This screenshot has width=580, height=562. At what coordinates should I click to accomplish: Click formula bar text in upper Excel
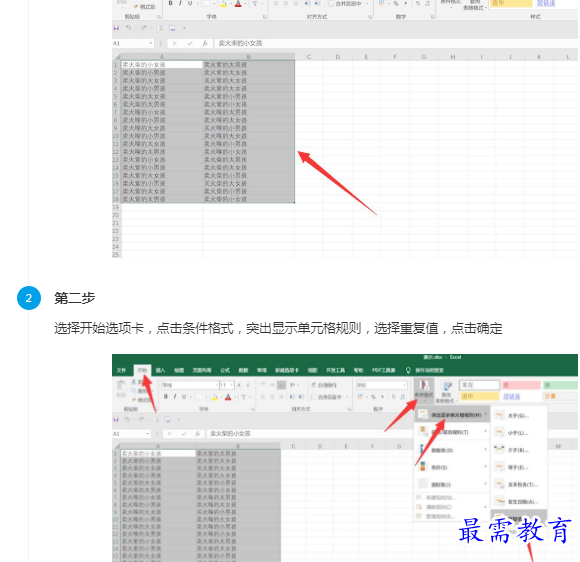[x=240, y=43]
